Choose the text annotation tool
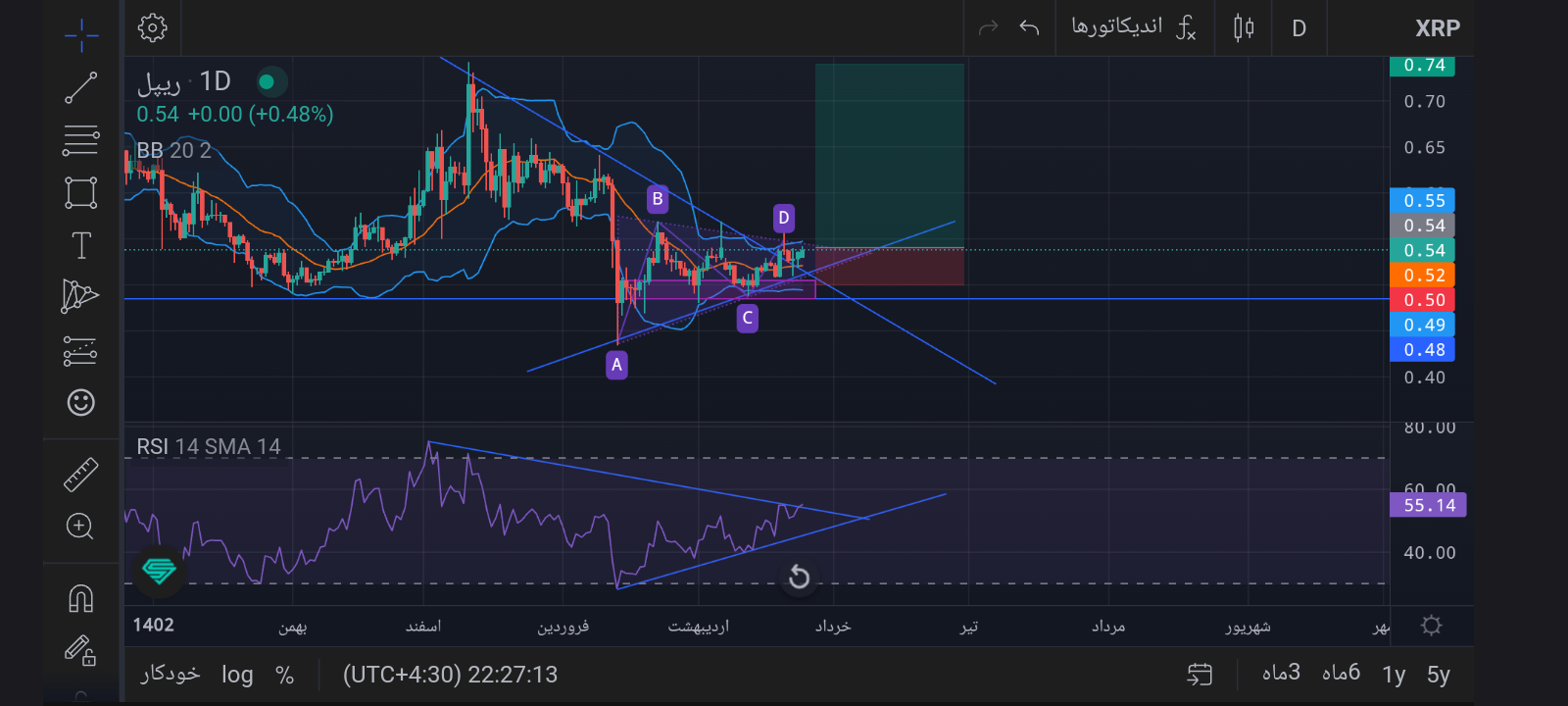The image size is (1568, 706). [81, 245]
